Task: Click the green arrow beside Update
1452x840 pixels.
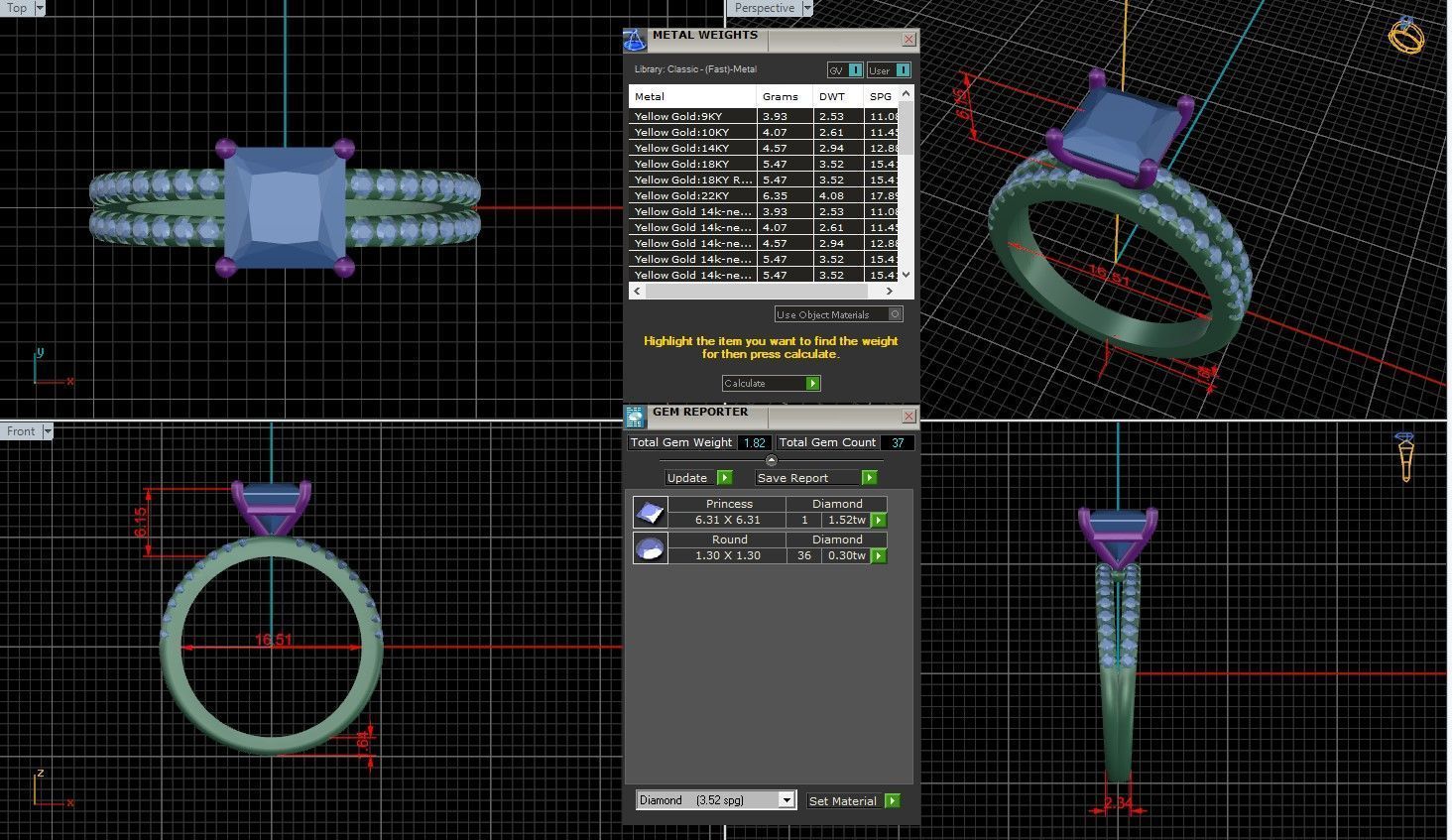Action: [725, 478]
